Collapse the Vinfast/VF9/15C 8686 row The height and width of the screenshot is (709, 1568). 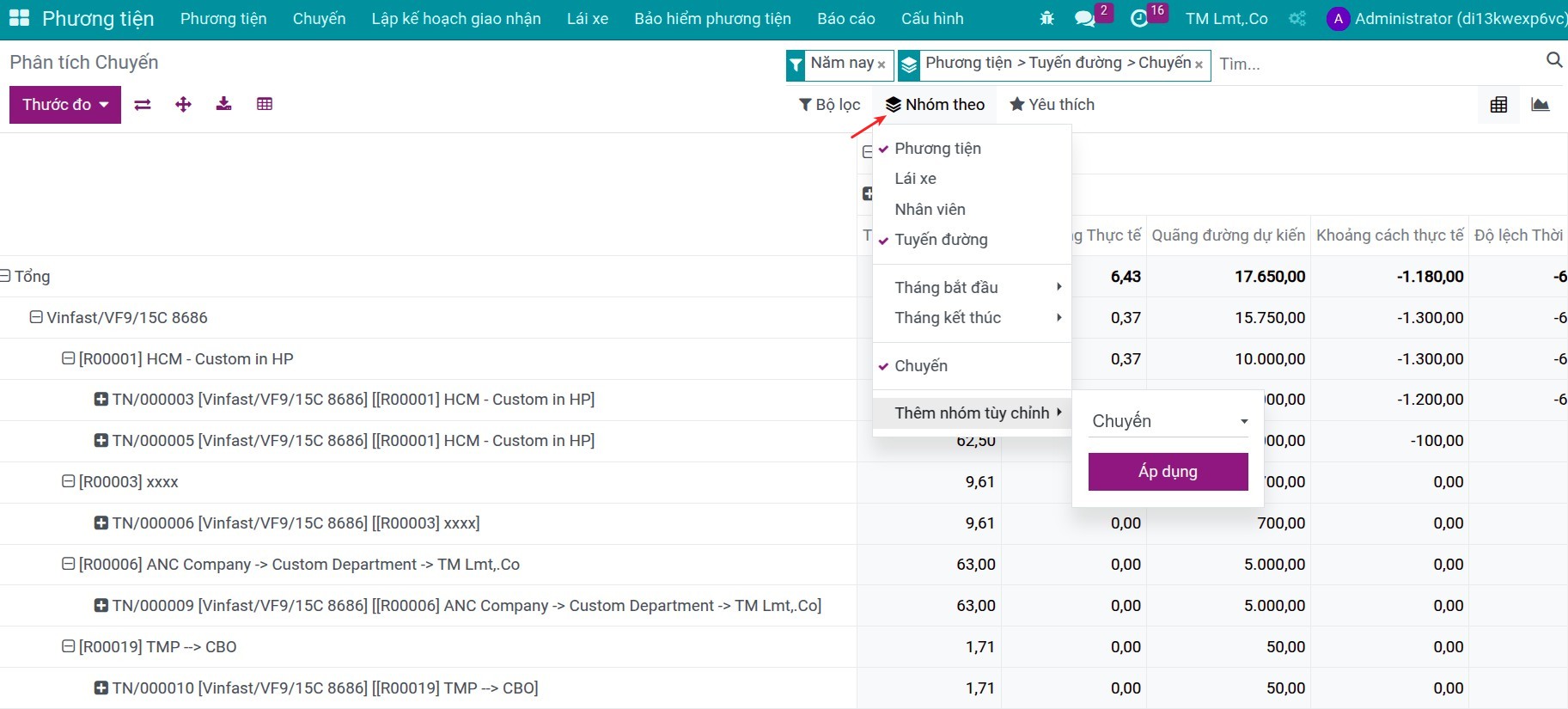[x=36, y=317]
